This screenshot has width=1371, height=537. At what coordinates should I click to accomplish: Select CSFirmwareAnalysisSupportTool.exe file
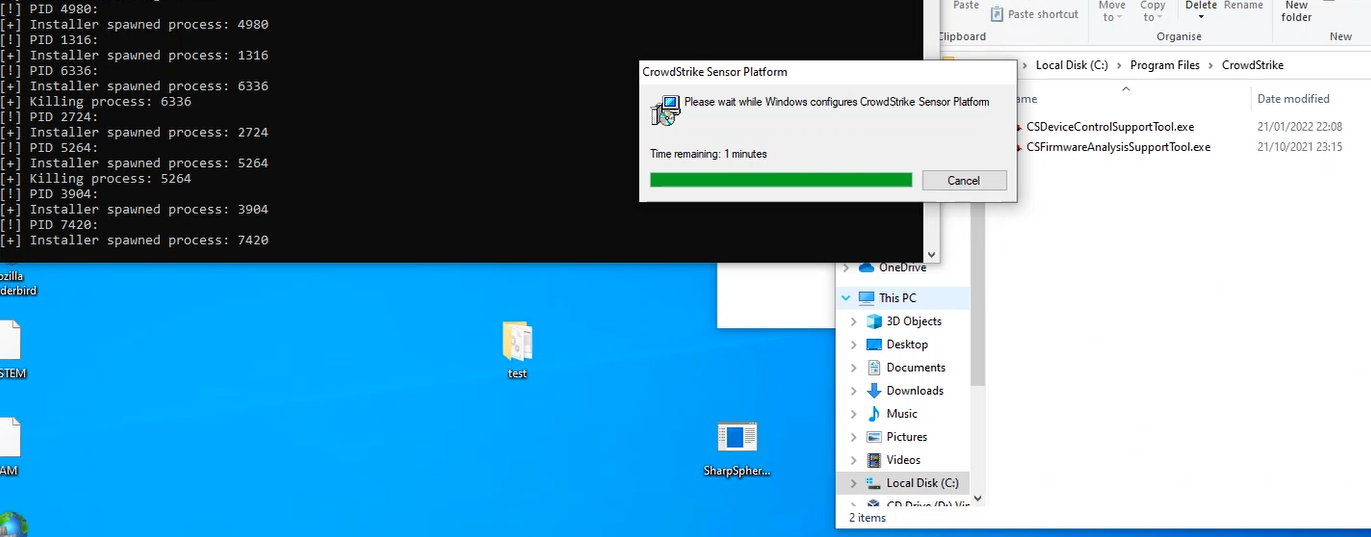1118,147
